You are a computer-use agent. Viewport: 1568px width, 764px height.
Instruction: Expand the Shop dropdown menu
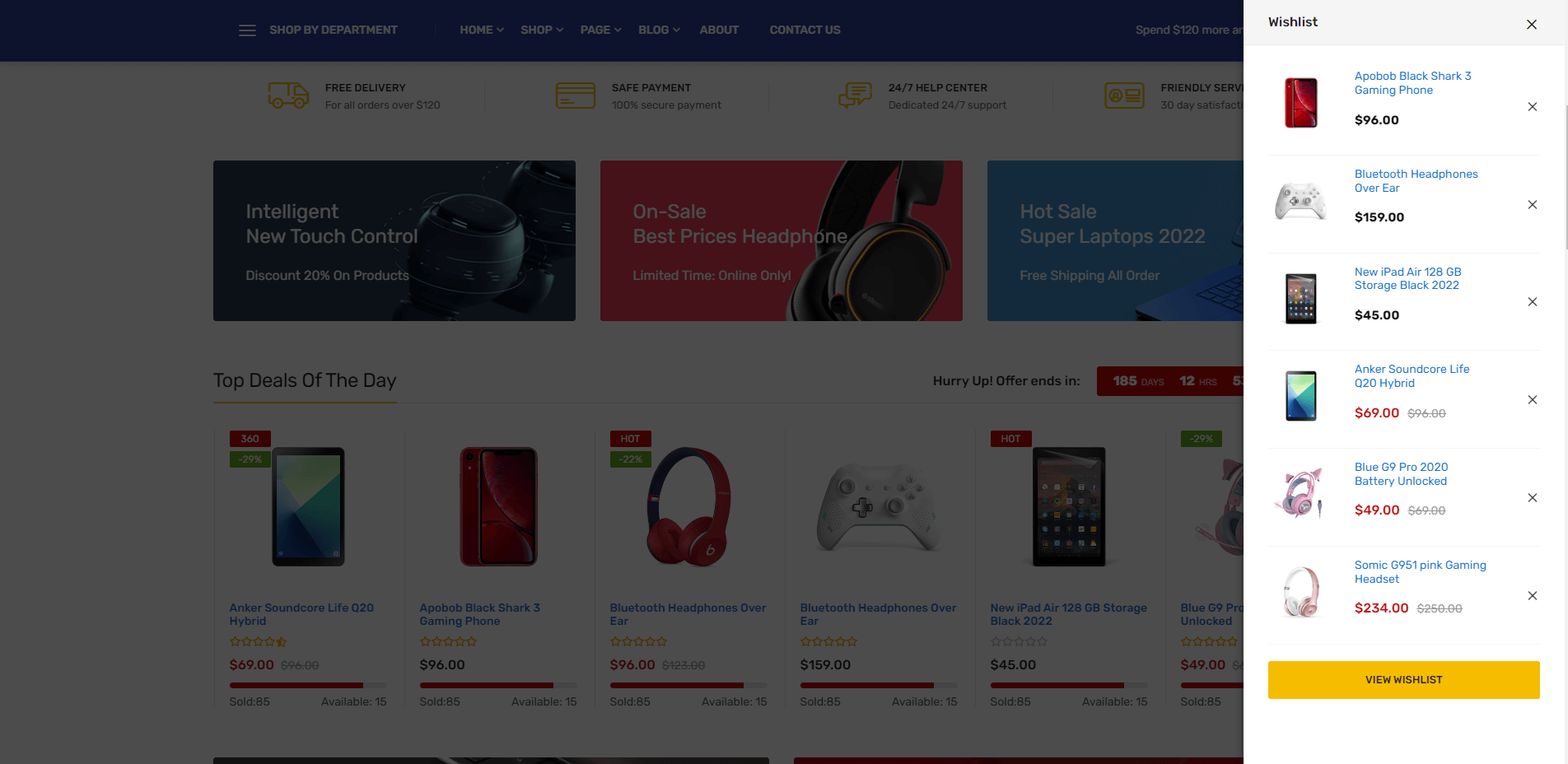(542, 30)
